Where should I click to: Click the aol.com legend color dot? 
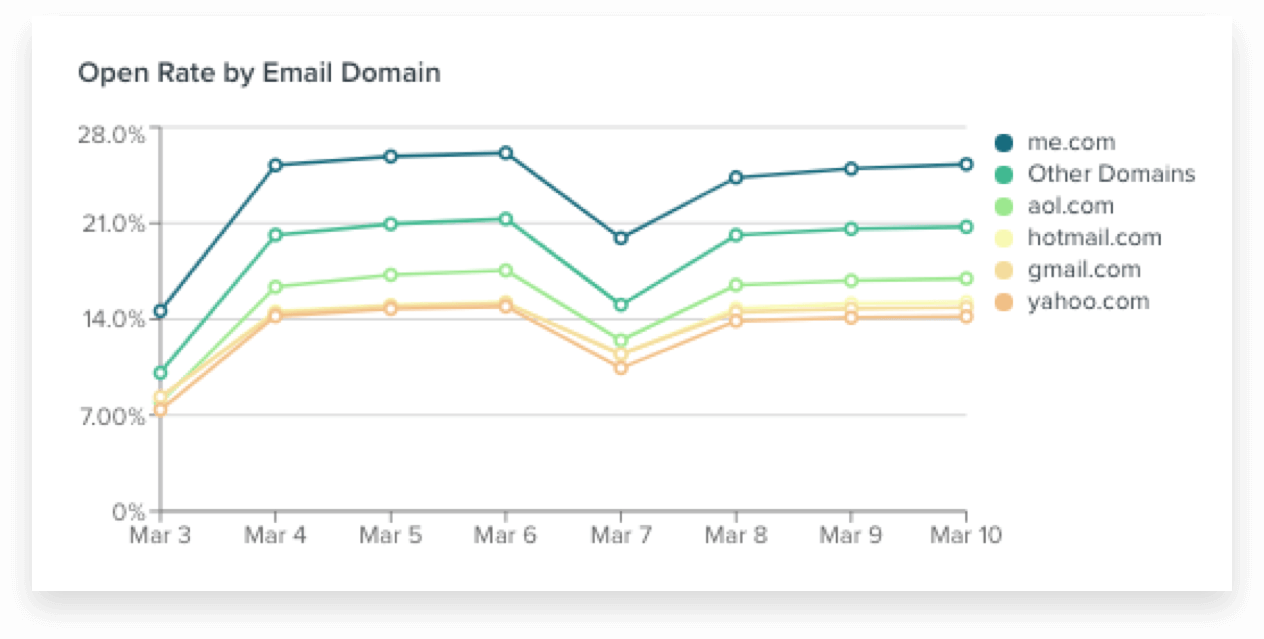1006,207
